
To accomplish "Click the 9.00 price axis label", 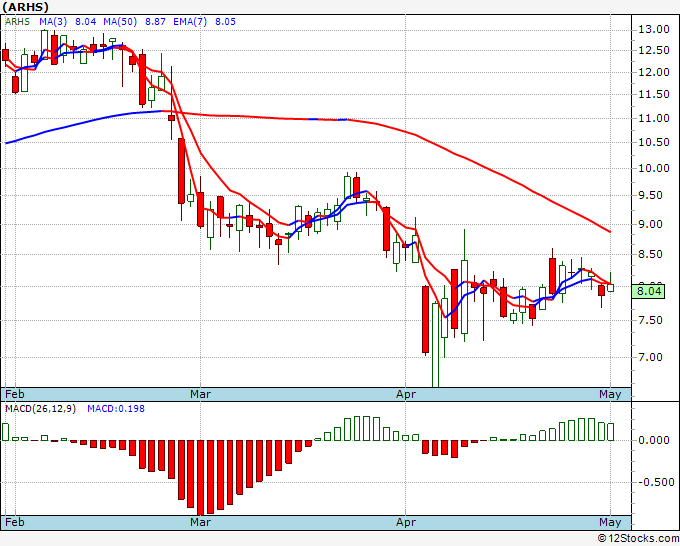I will tap(650, 224).
